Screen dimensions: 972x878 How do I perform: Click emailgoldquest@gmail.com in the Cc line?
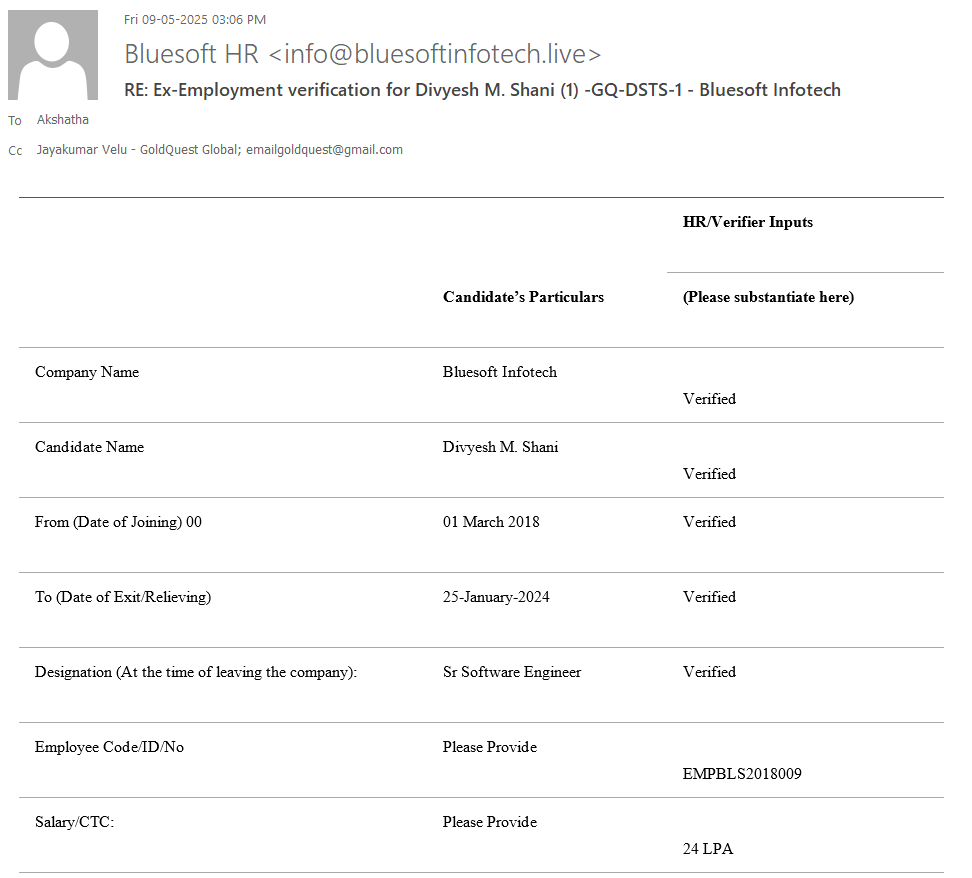pyautogui.click(x=326, y=150)
